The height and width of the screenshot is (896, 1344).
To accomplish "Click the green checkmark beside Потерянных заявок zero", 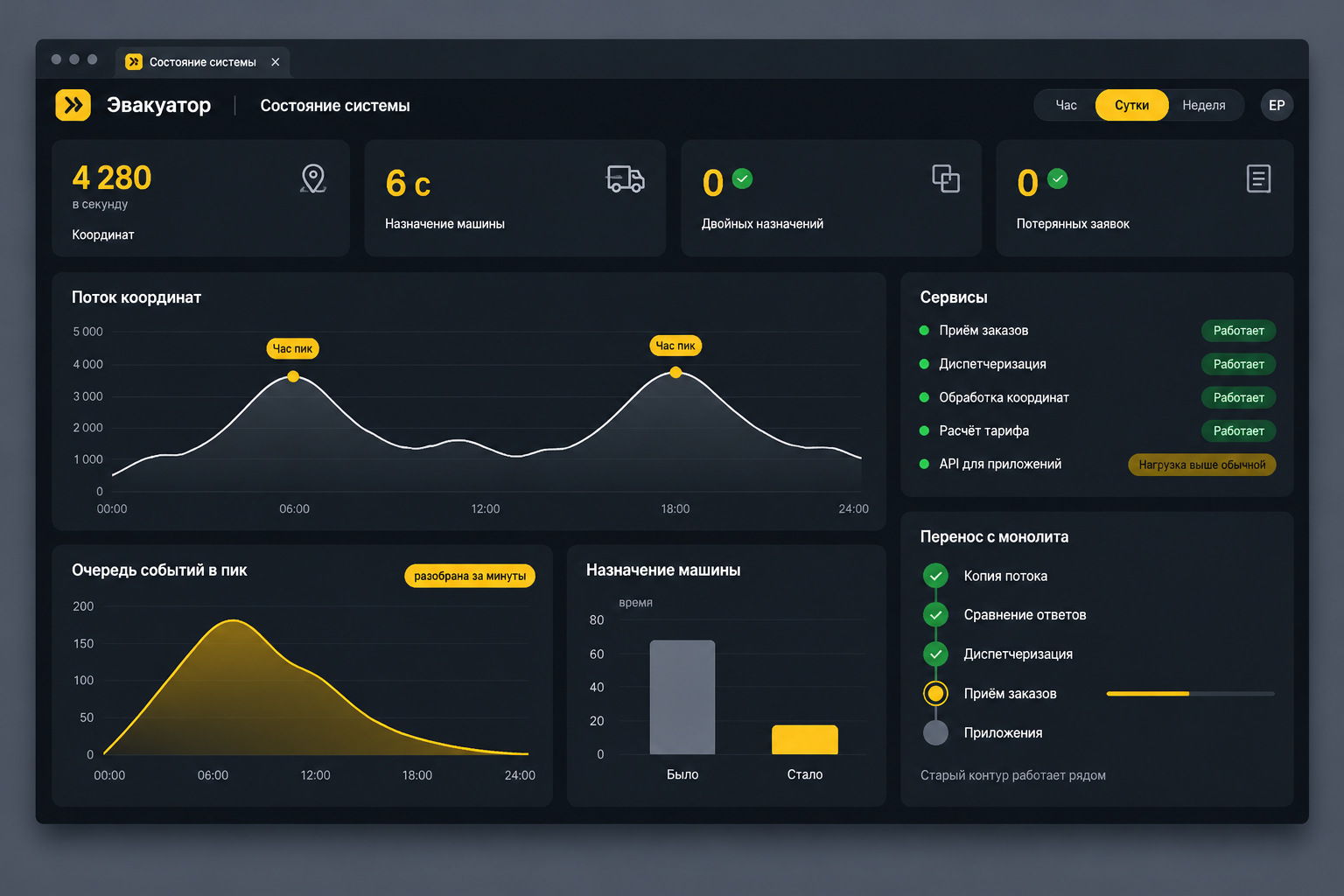I will (x=1058, y=178).
